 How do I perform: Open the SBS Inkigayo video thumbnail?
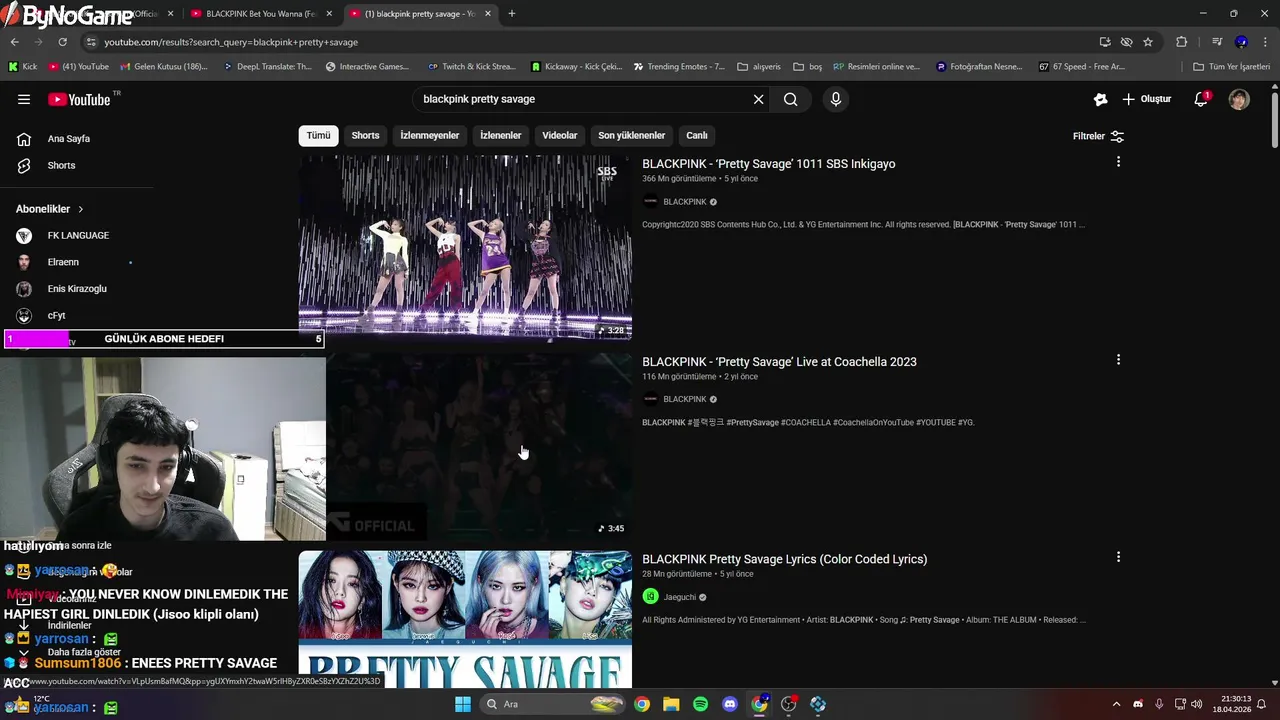point(465,247)
